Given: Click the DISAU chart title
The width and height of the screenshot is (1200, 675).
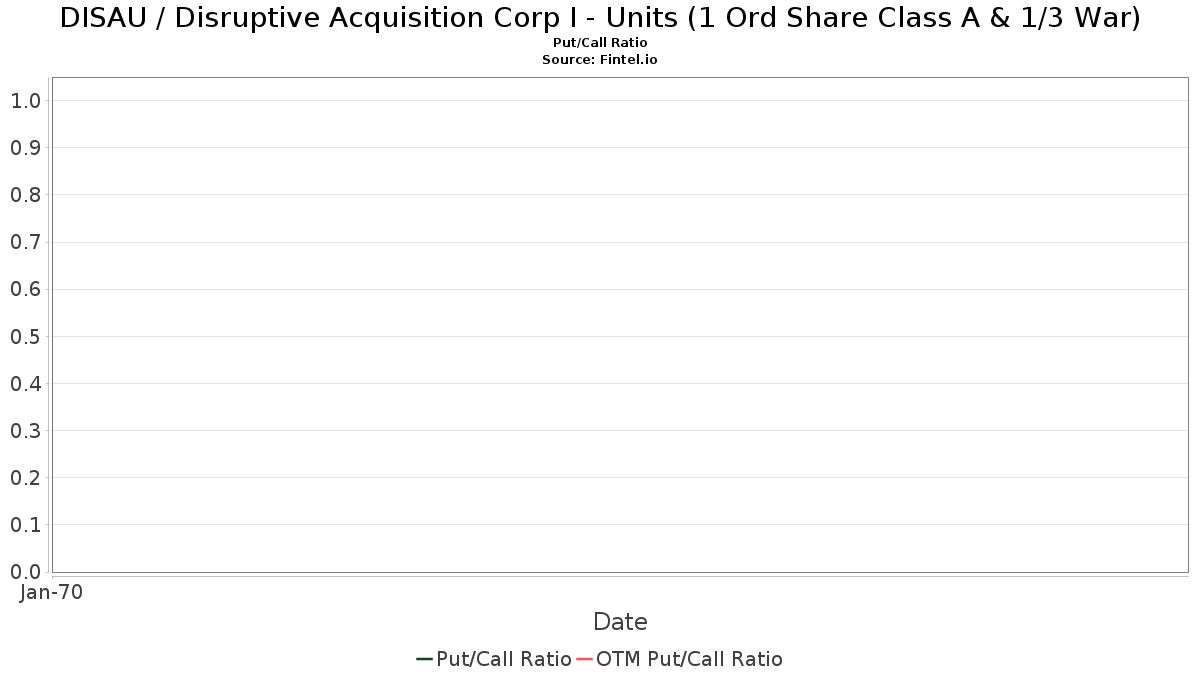Looking at the screenshot, I should (x=600, y=18).
